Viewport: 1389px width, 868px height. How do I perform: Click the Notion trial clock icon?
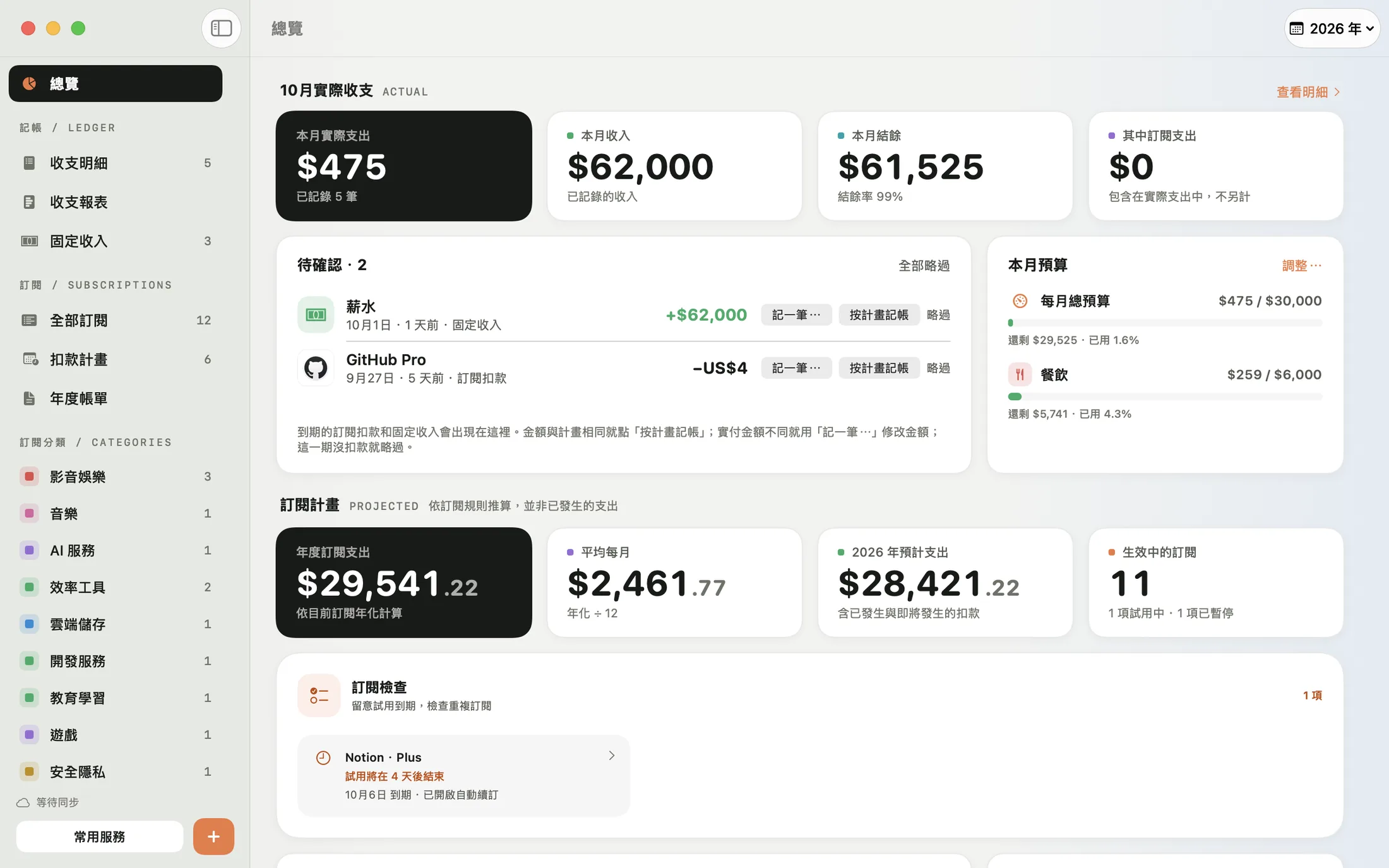[x=323, y=758]
